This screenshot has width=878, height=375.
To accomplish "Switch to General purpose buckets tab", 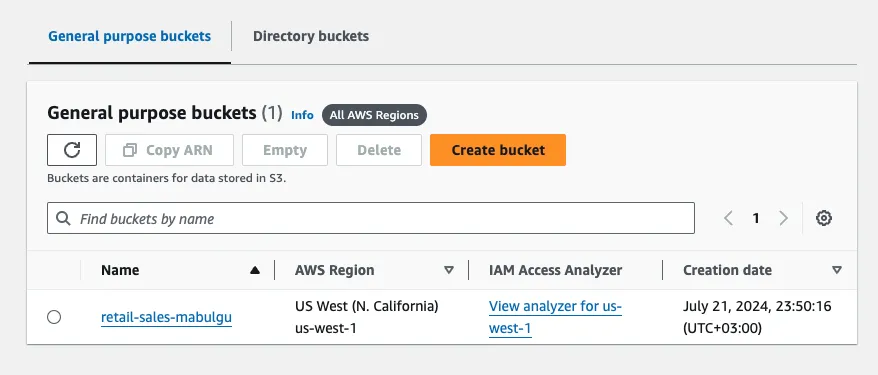I will tap(129, 36).
